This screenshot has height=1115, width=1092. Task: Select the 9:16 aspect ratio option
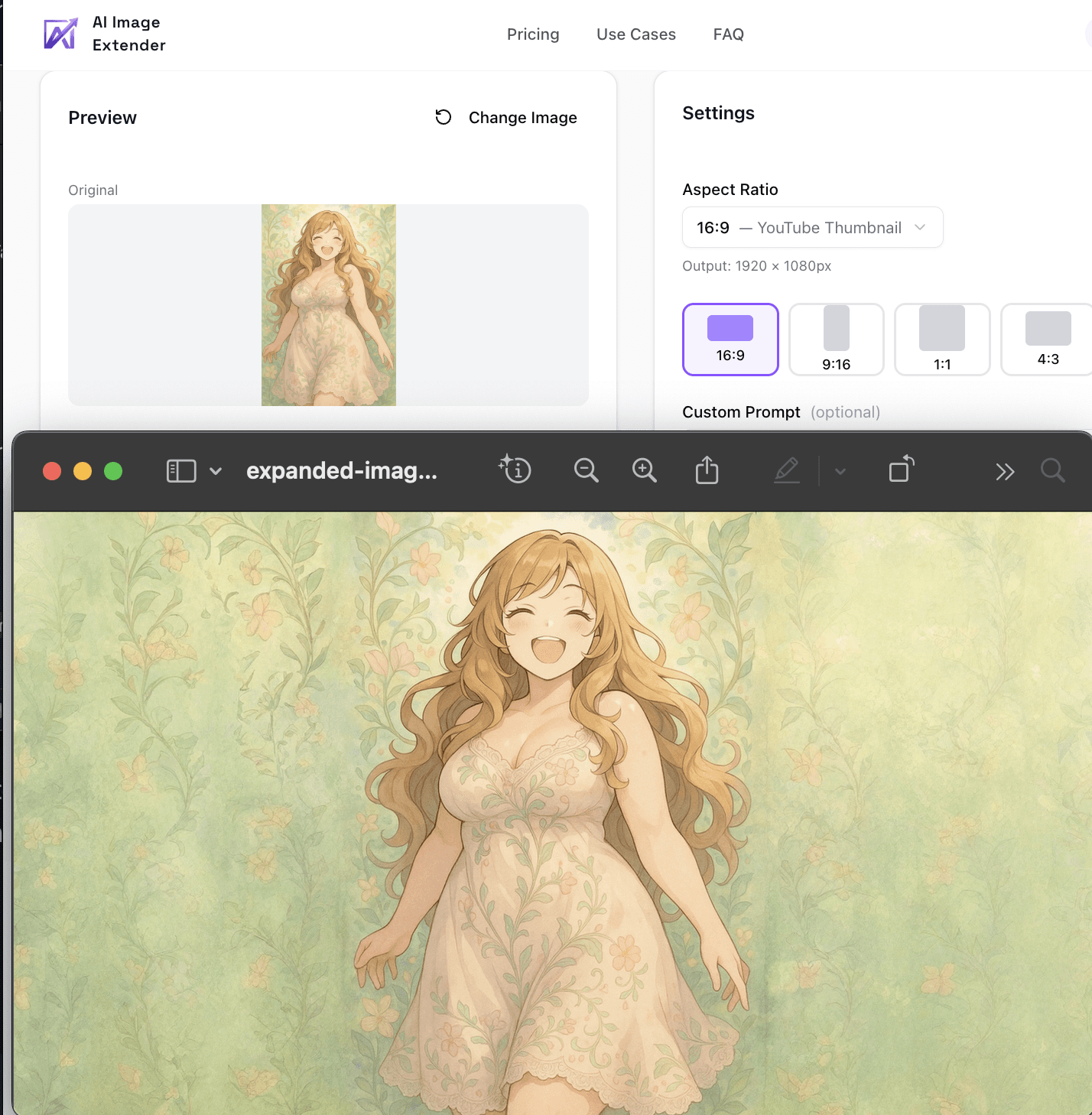[836, 339]
